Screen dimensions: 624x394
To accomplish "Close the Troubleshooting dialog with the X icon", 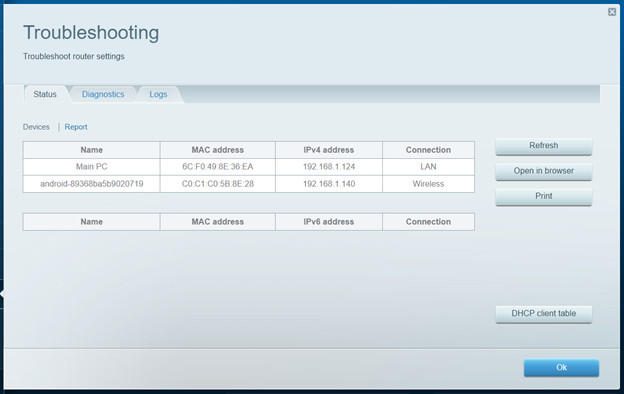I will click(x=612, y=12).
